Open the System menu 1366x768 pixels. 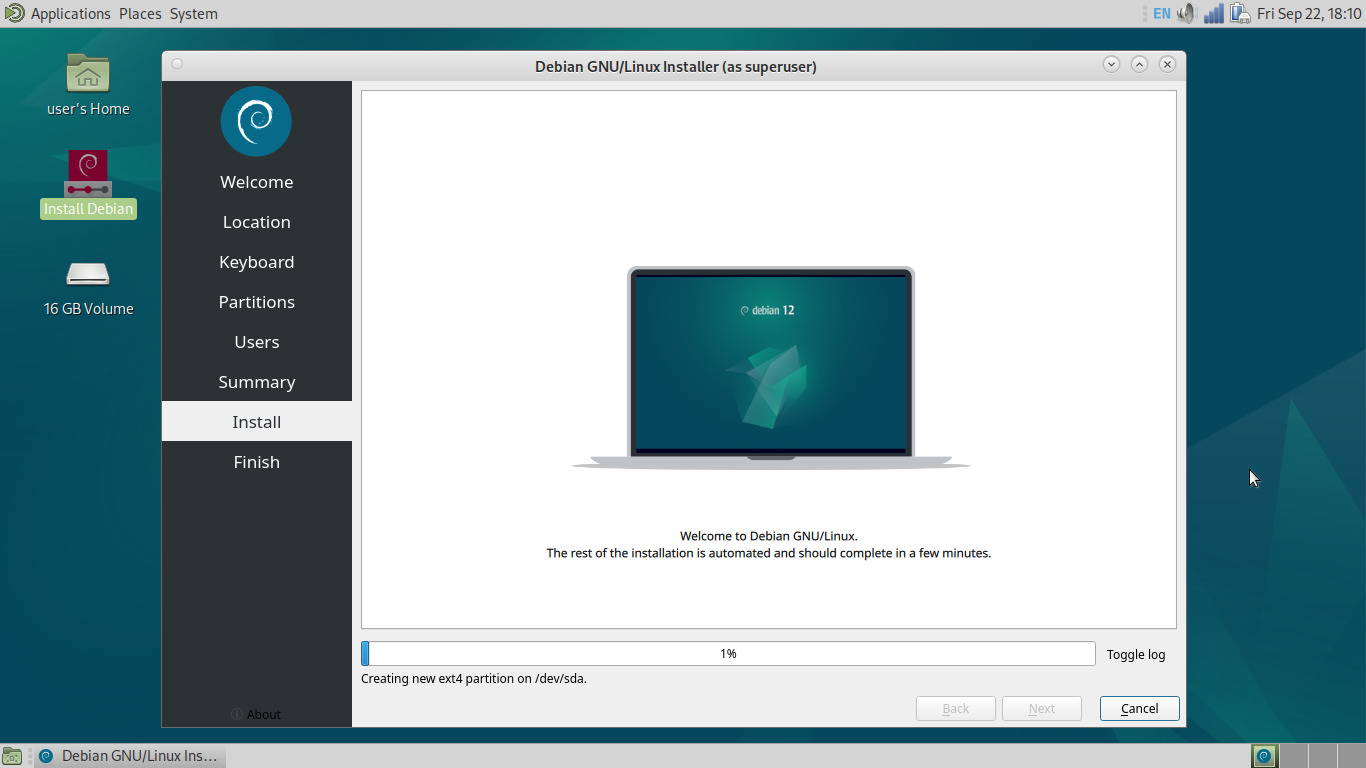pyautogui.click(x=193, y=13)
